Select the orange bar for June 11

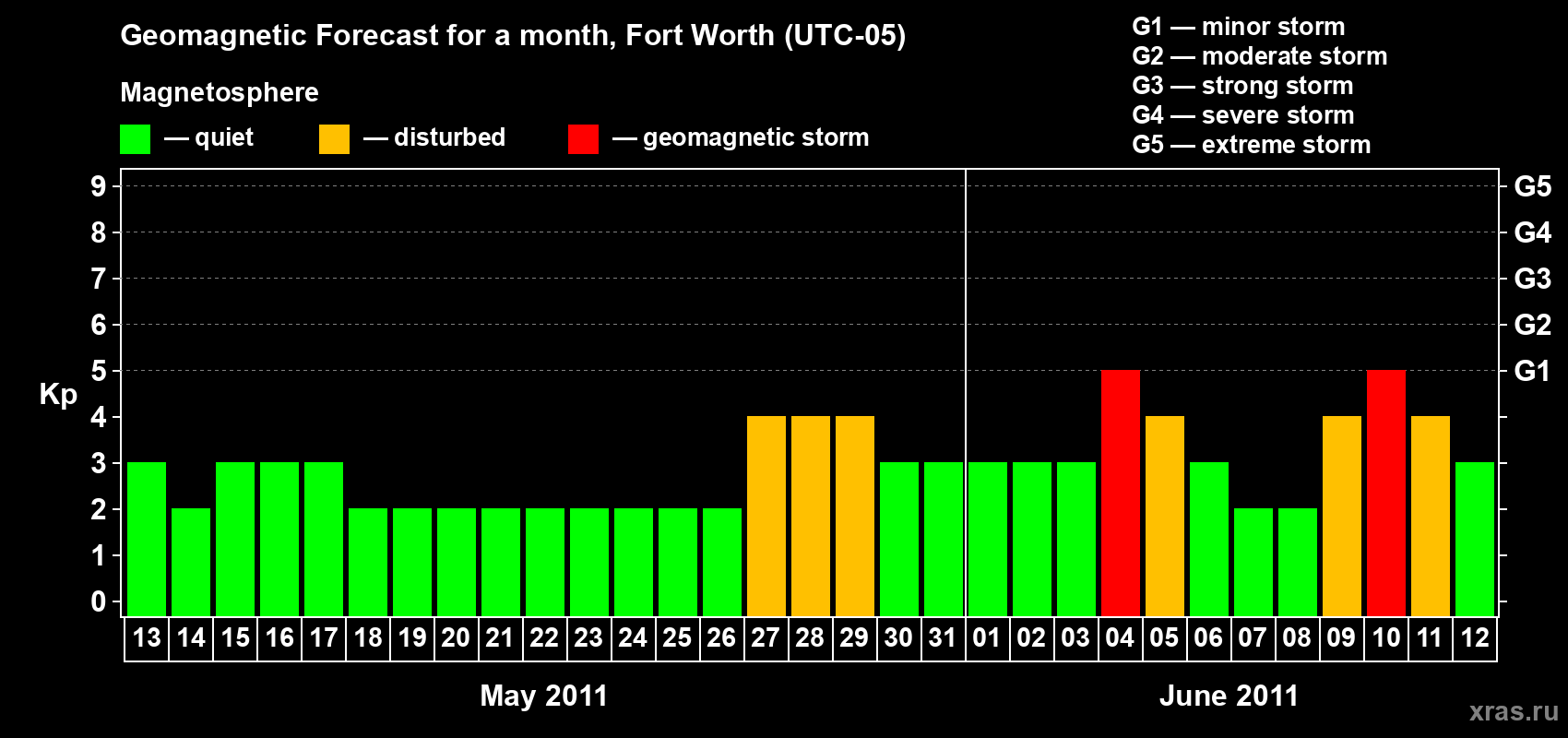(1431, 516)
